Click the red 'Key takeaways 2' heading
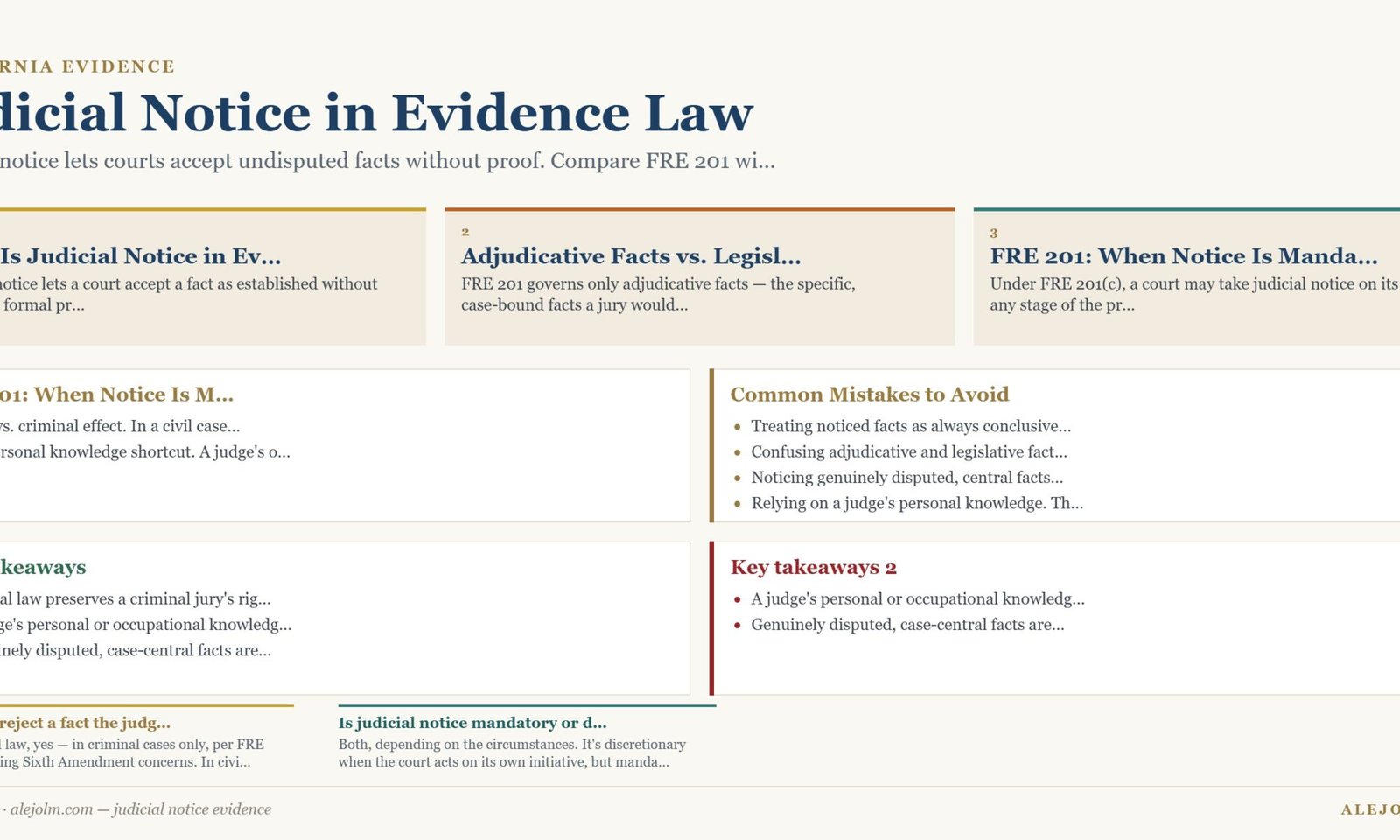 click(814, 567)
